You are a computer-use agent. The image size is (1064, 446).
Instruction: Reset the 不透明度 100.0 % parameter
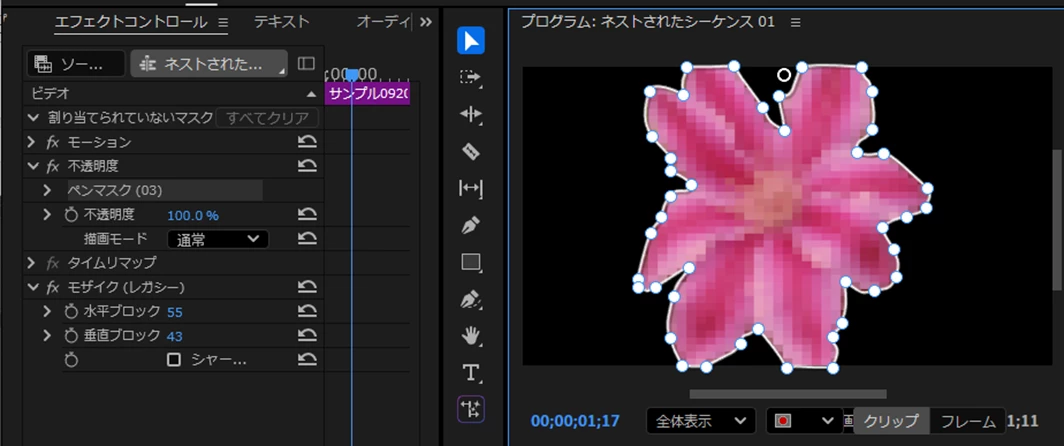307,215
